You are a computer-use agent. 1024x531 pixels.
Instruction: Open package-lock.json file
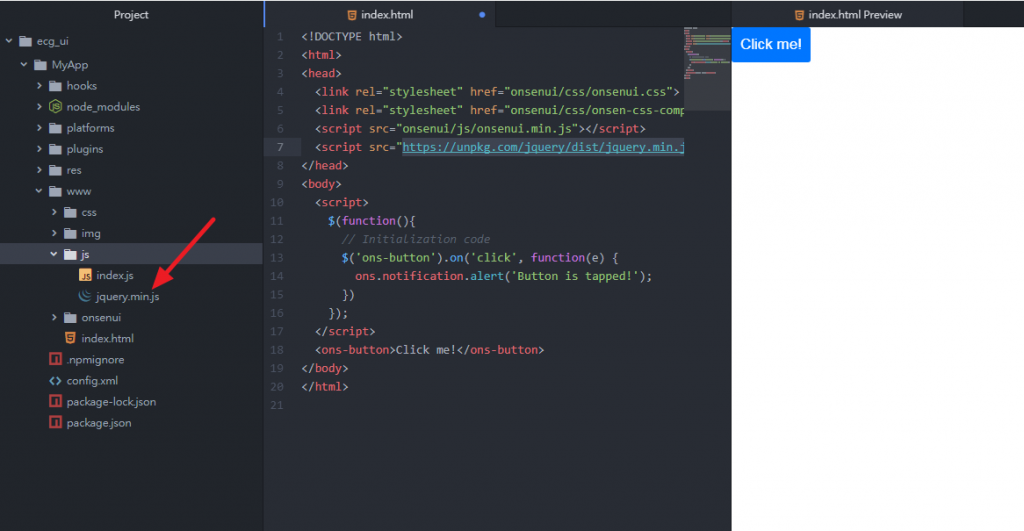tap(111, 402)
